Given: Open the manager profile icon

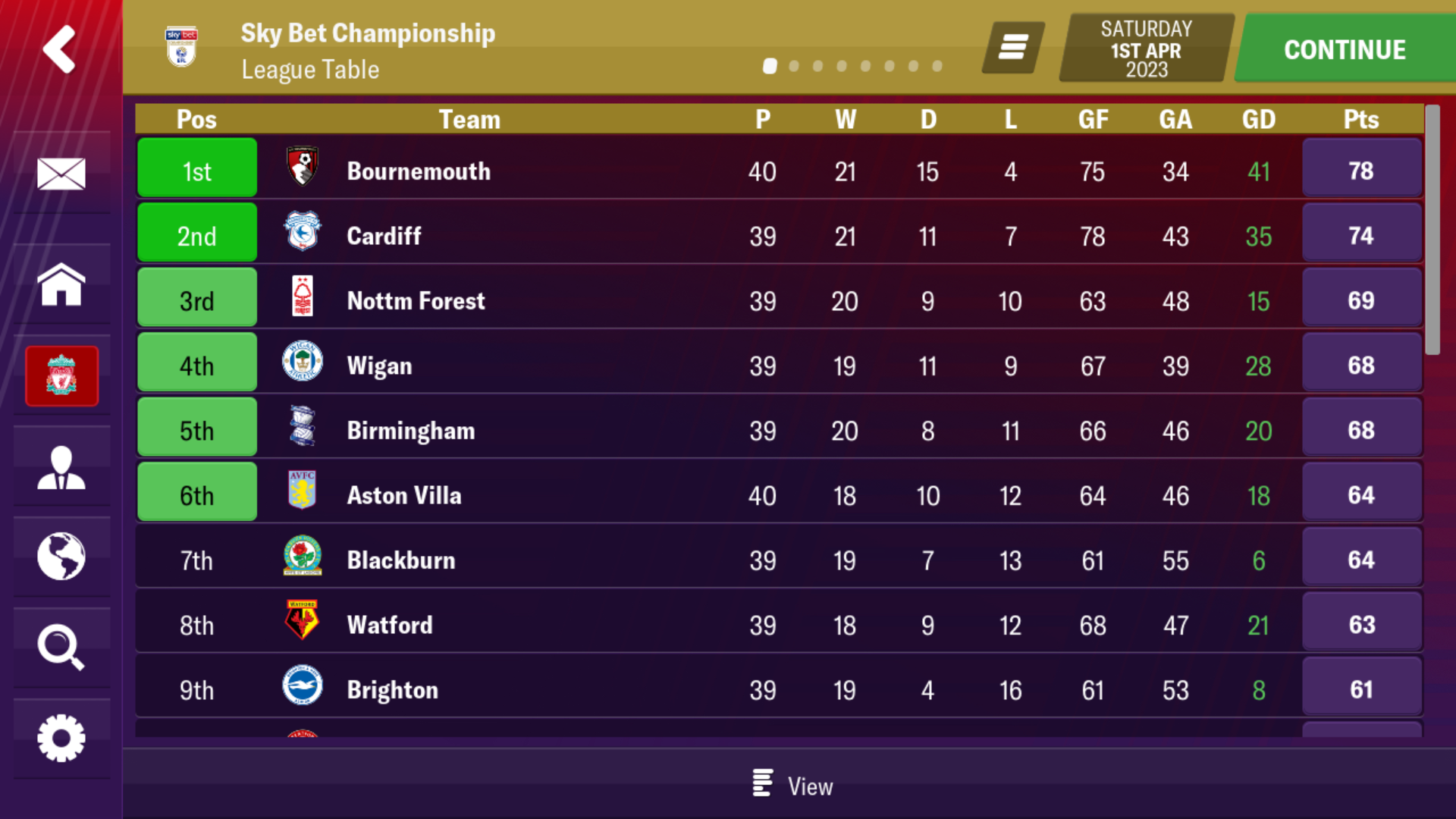Looking at the screenshot, I should coord(61,467).
